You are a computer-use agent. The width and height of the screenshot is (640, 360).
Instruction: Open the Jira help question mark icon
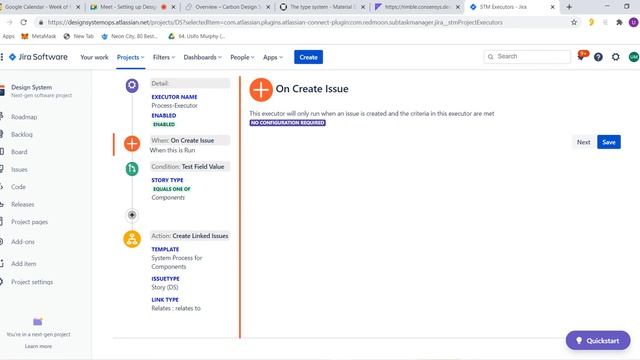(598, 57)
